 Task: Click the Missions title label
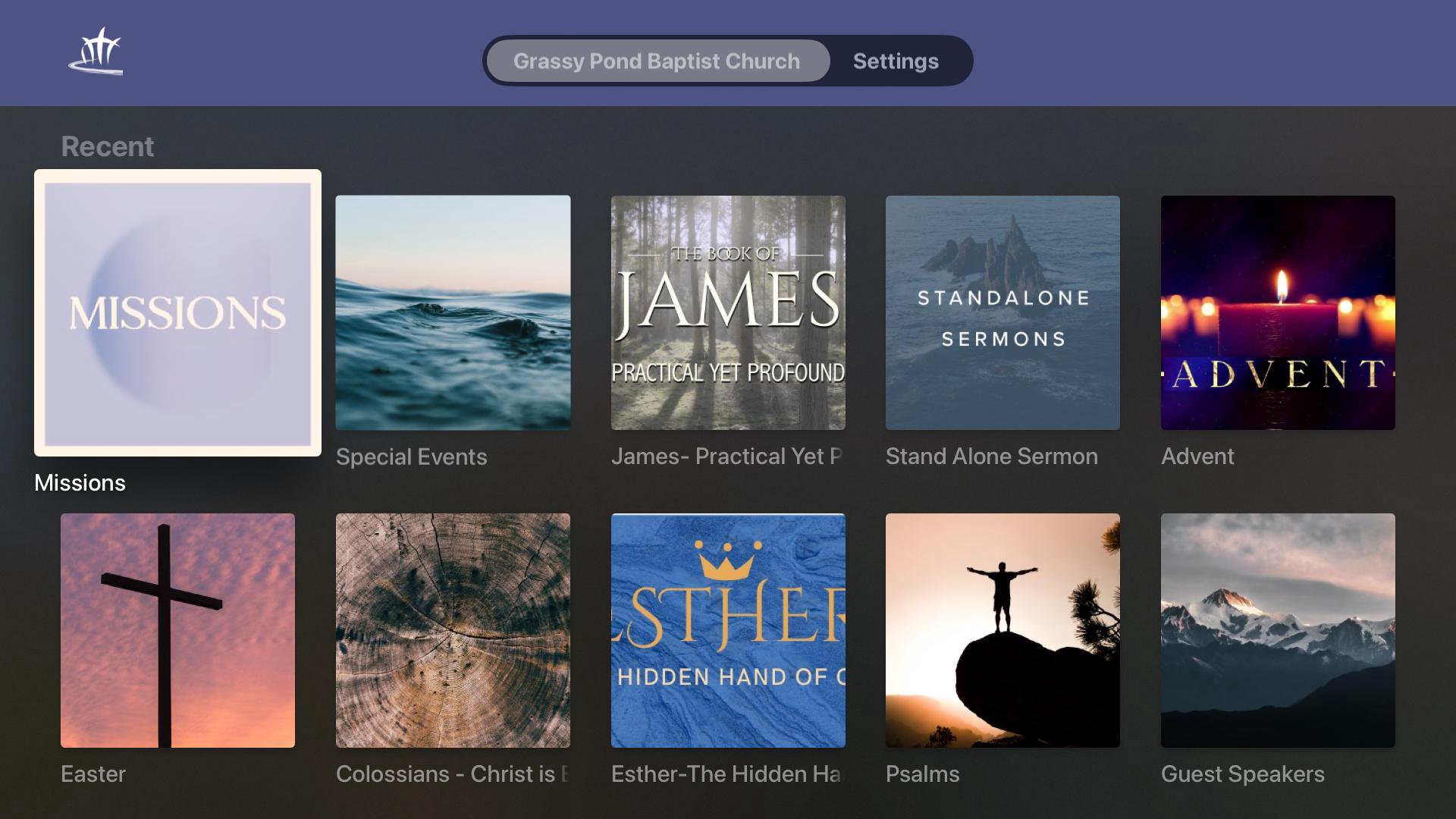(80, 483)
